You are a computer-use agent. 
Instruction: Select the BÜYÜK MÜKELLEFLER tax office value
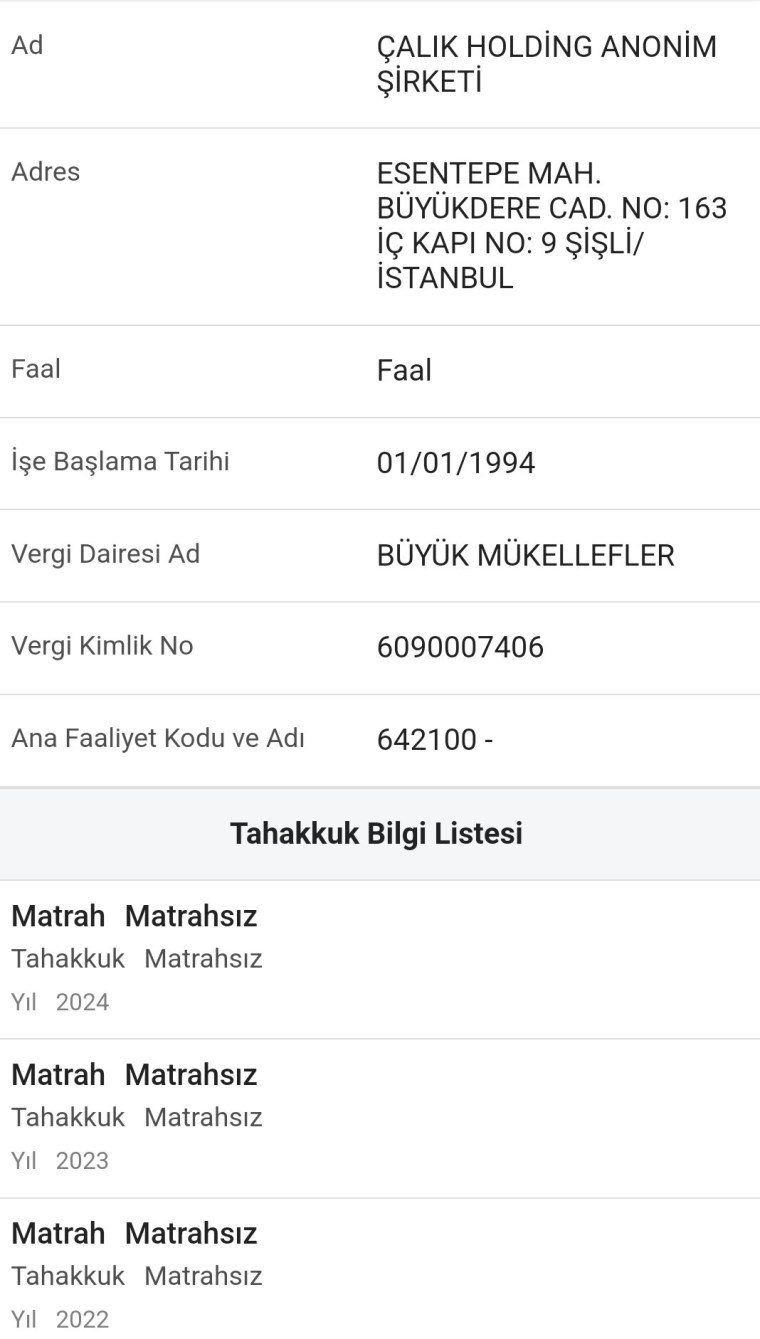point(525,555)
